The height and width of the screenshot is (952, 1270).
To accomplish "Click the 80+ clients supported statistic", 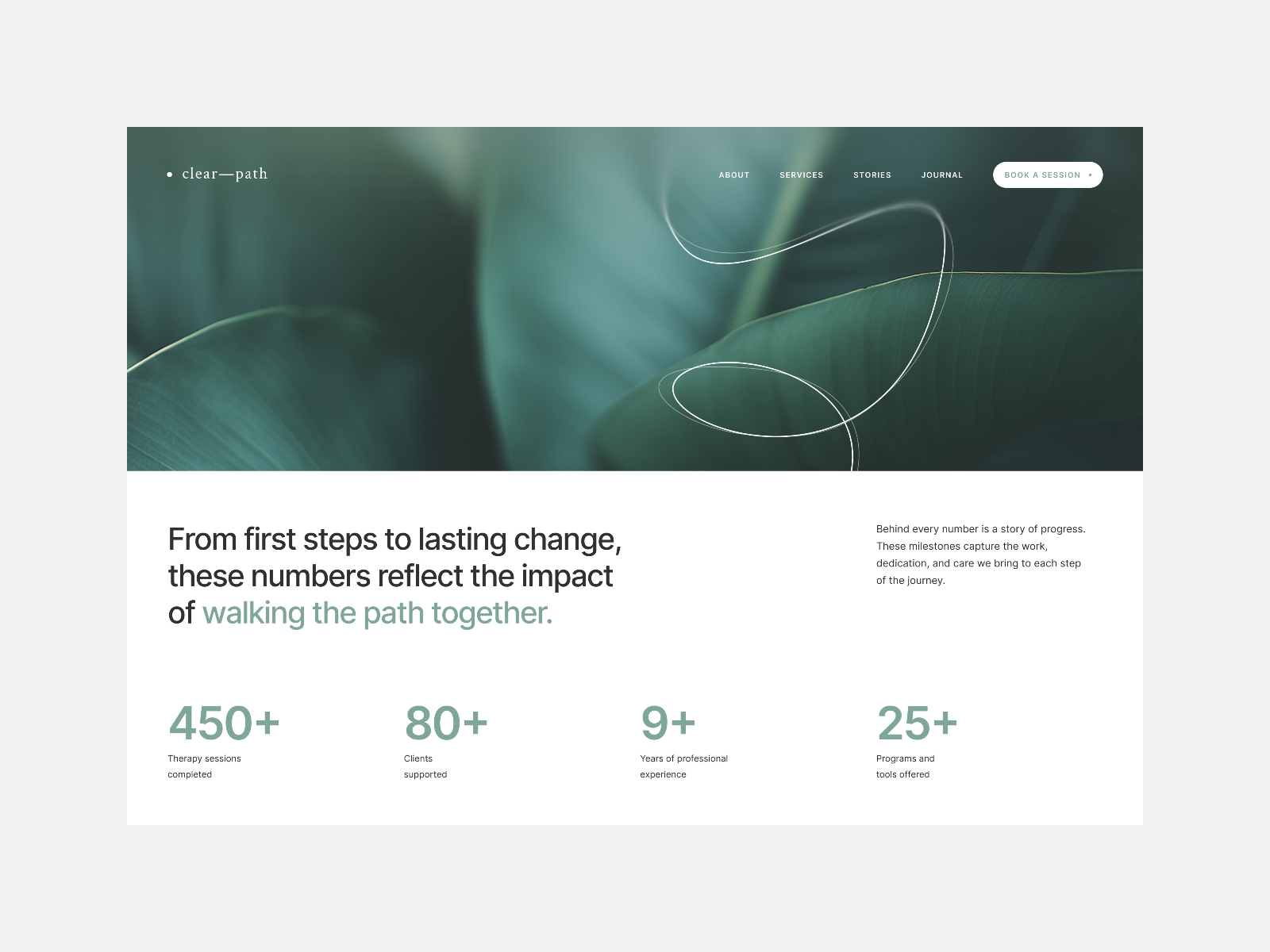I will (445, 722).
